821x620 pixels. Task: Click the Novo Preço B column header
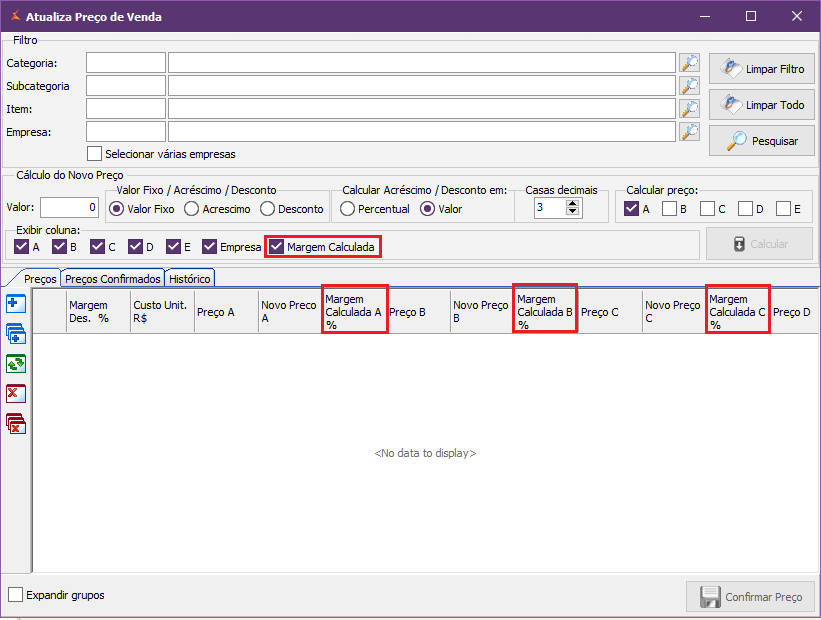pos(482,312)
